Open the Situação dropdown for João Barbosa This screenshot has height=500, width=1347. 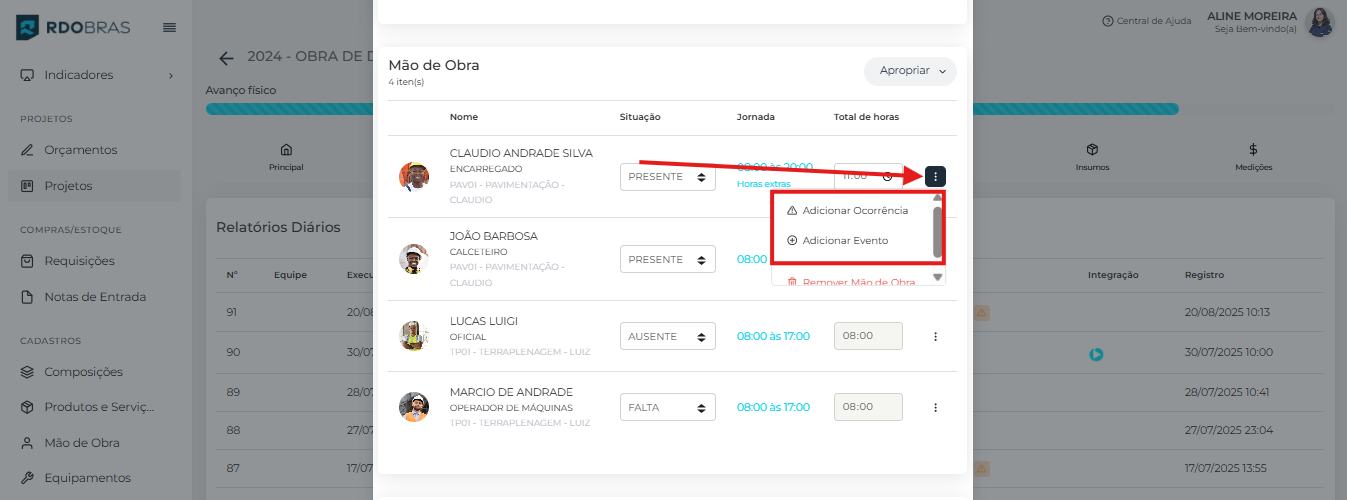point(667,260)
